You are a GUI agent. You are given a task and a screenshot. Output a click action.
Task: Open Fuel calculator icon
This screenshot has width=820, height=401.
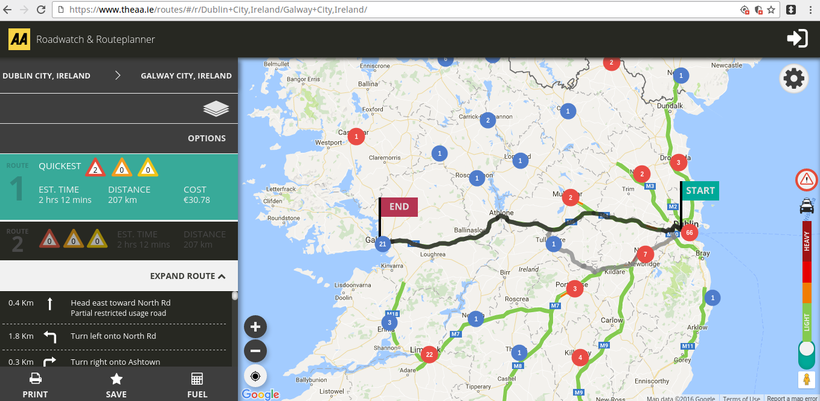pyautogui.click(x=197, y=379)
